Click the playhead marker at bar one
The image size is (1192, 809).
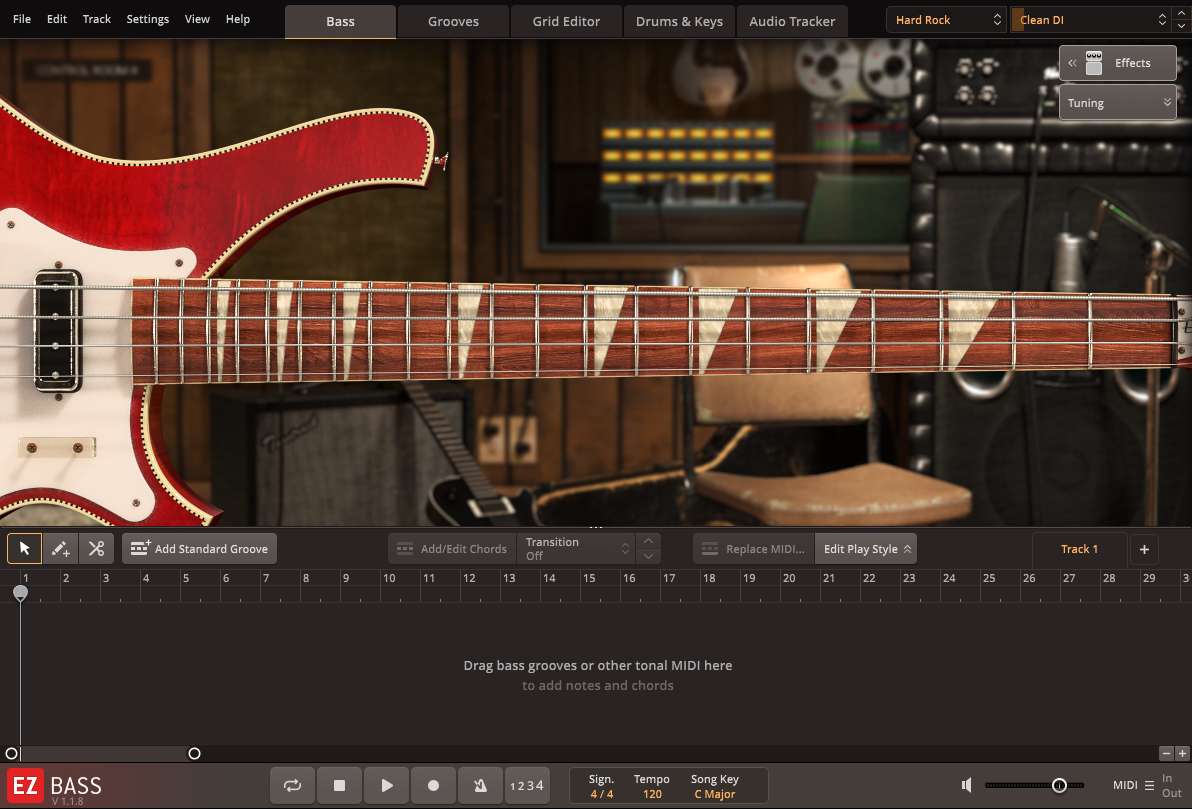(x=21, y=592)
